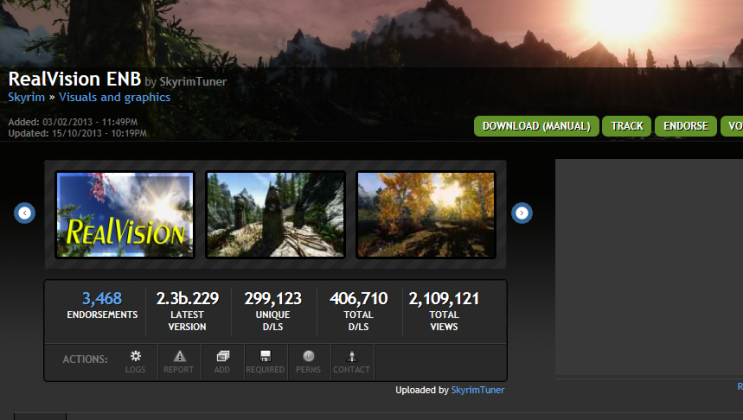Viewport: 743px width, 420px height.
Task: Open the Skyrim breadcrumb link
Action: (27, 97)
